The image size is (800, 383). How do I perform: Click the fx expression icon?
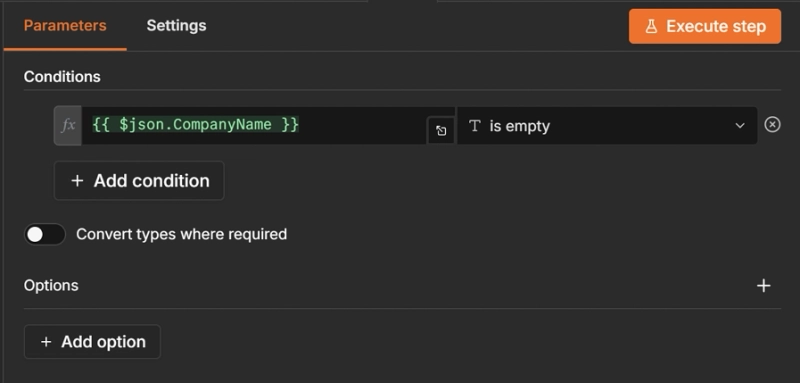(68, 125)
